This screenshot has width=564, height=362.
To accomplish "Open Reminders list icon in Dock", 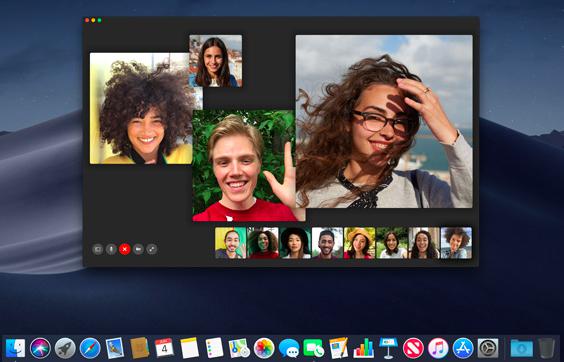I will [x=214, y=348].
